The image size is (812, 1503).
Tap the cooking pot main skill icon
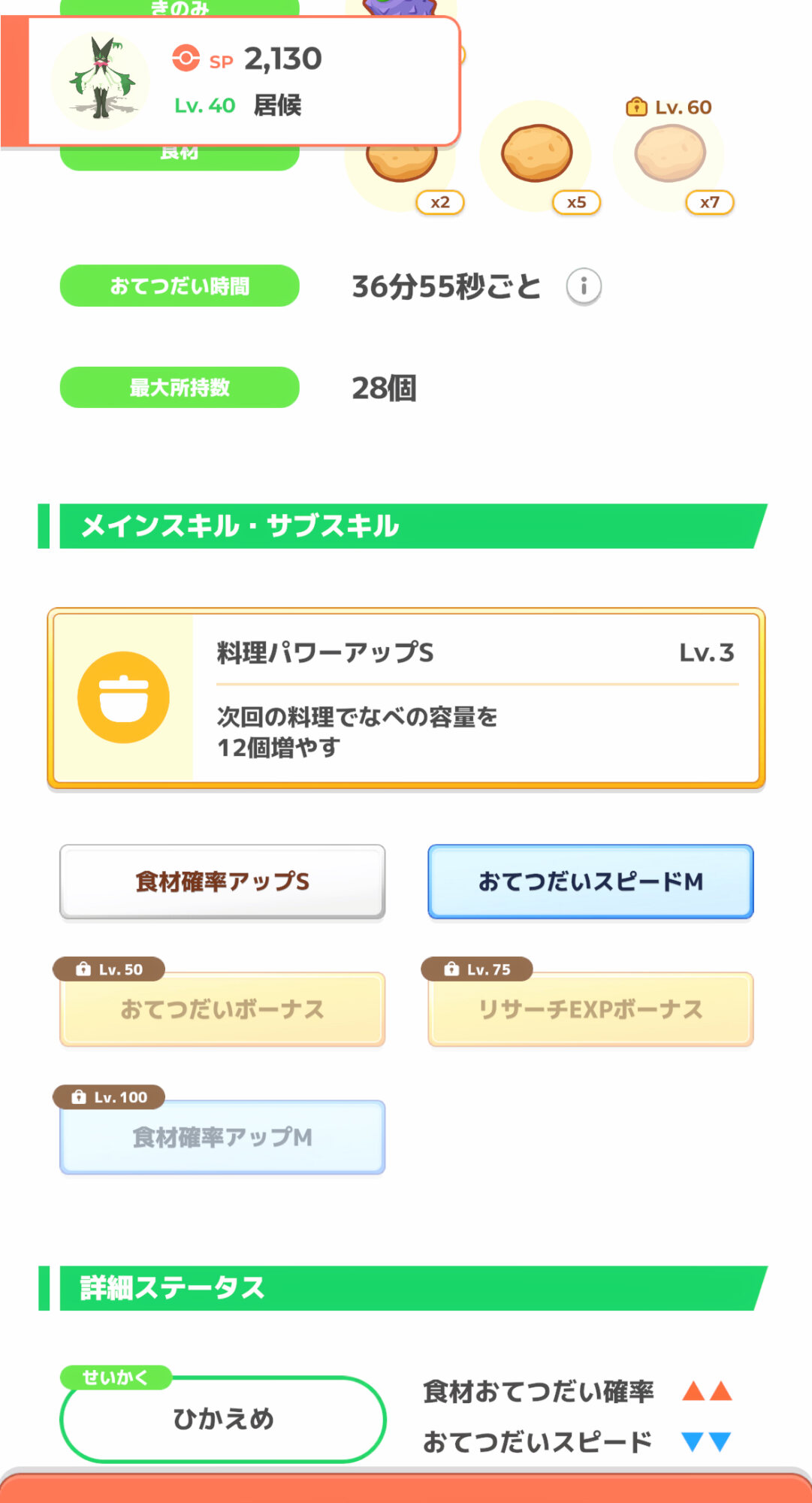tap(123, 697)
